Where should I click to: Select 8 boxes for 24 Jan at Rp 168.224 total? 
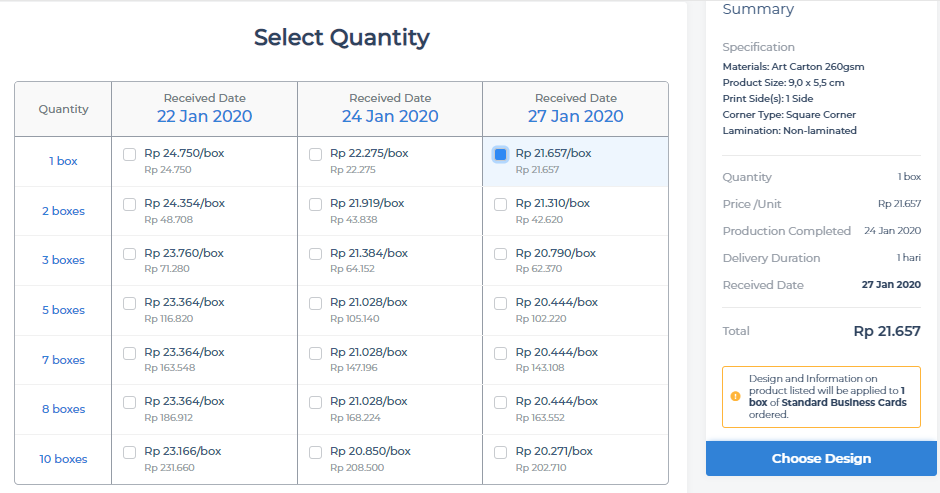pyautogui.click(x=316, y=402)
